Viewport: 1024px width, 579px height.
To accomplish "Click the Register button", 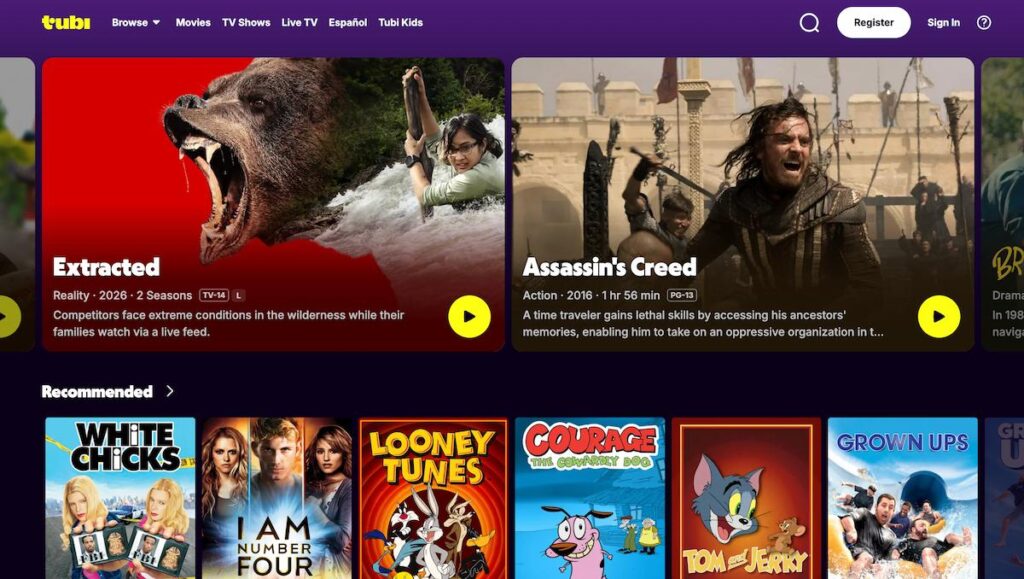I will pos(873,22).
